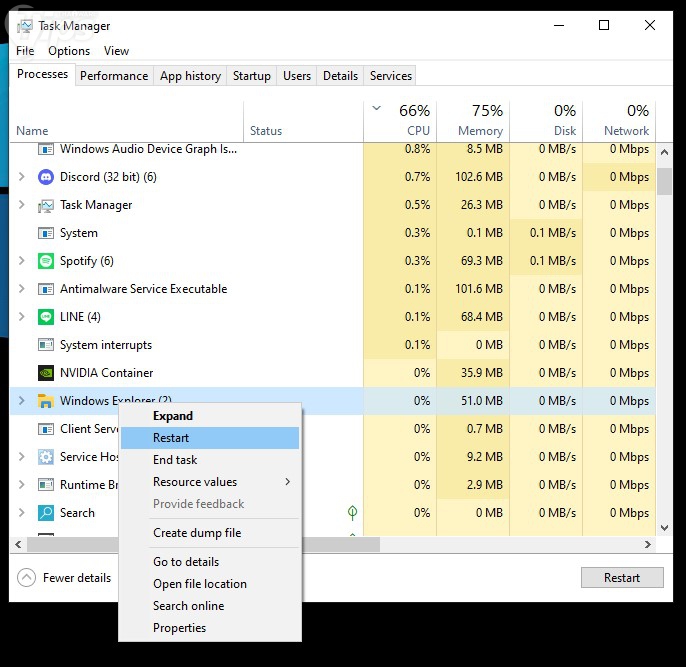Click the Discord app icon

(46, 177)
